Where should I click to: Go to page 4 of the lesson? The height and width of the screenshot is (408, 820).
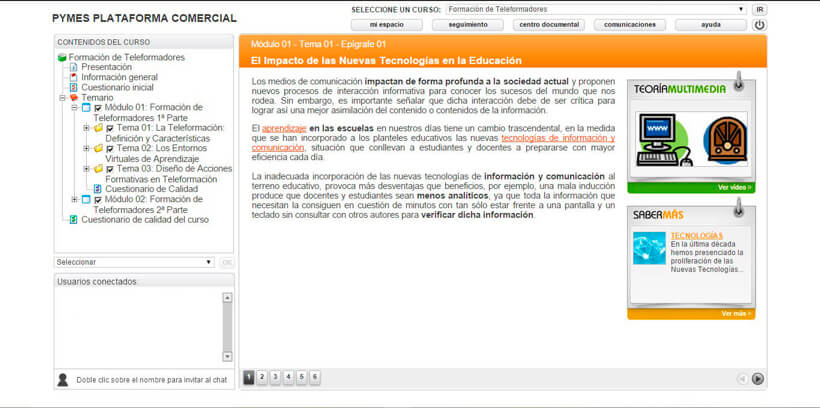pyautogui.click(x=288, y=378)
